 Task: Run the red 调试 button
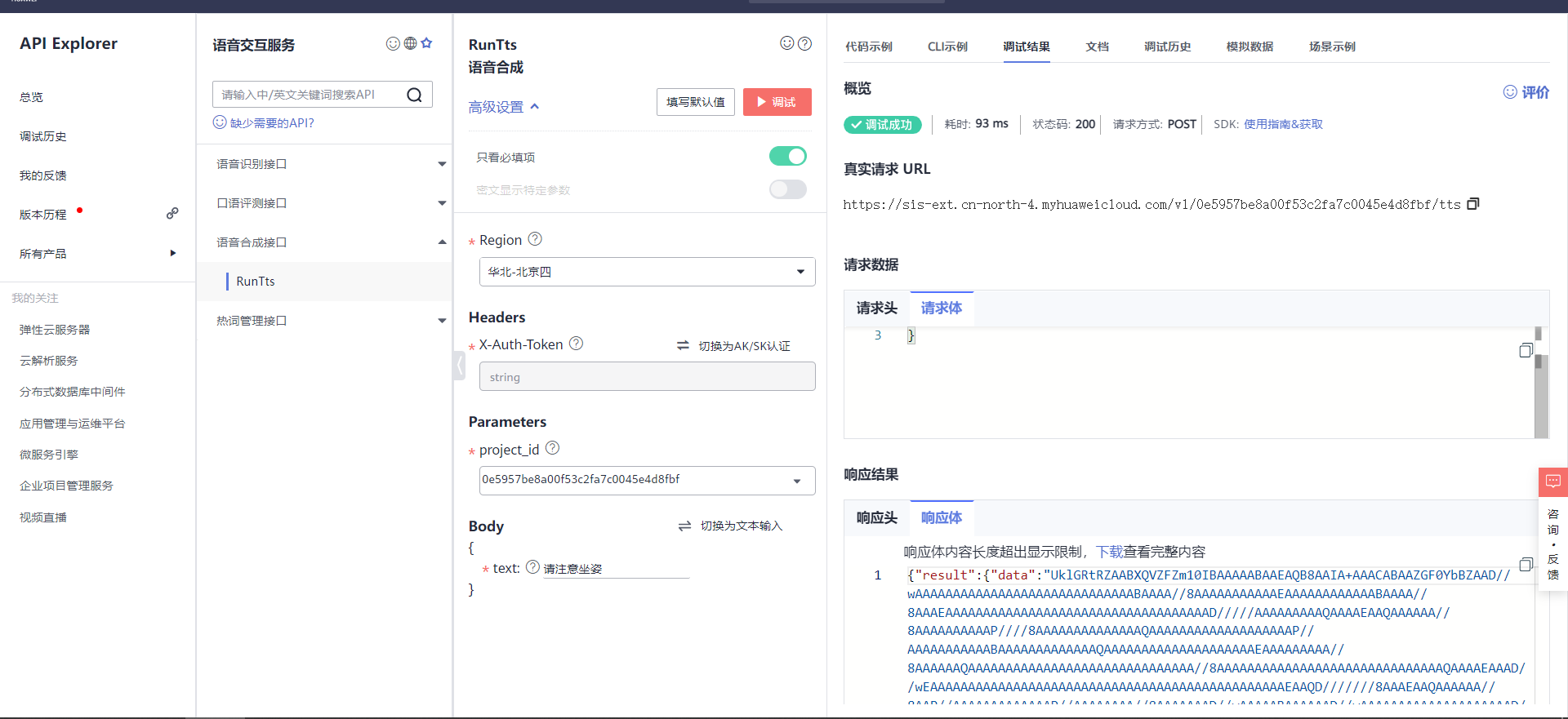tap(777, 102)
